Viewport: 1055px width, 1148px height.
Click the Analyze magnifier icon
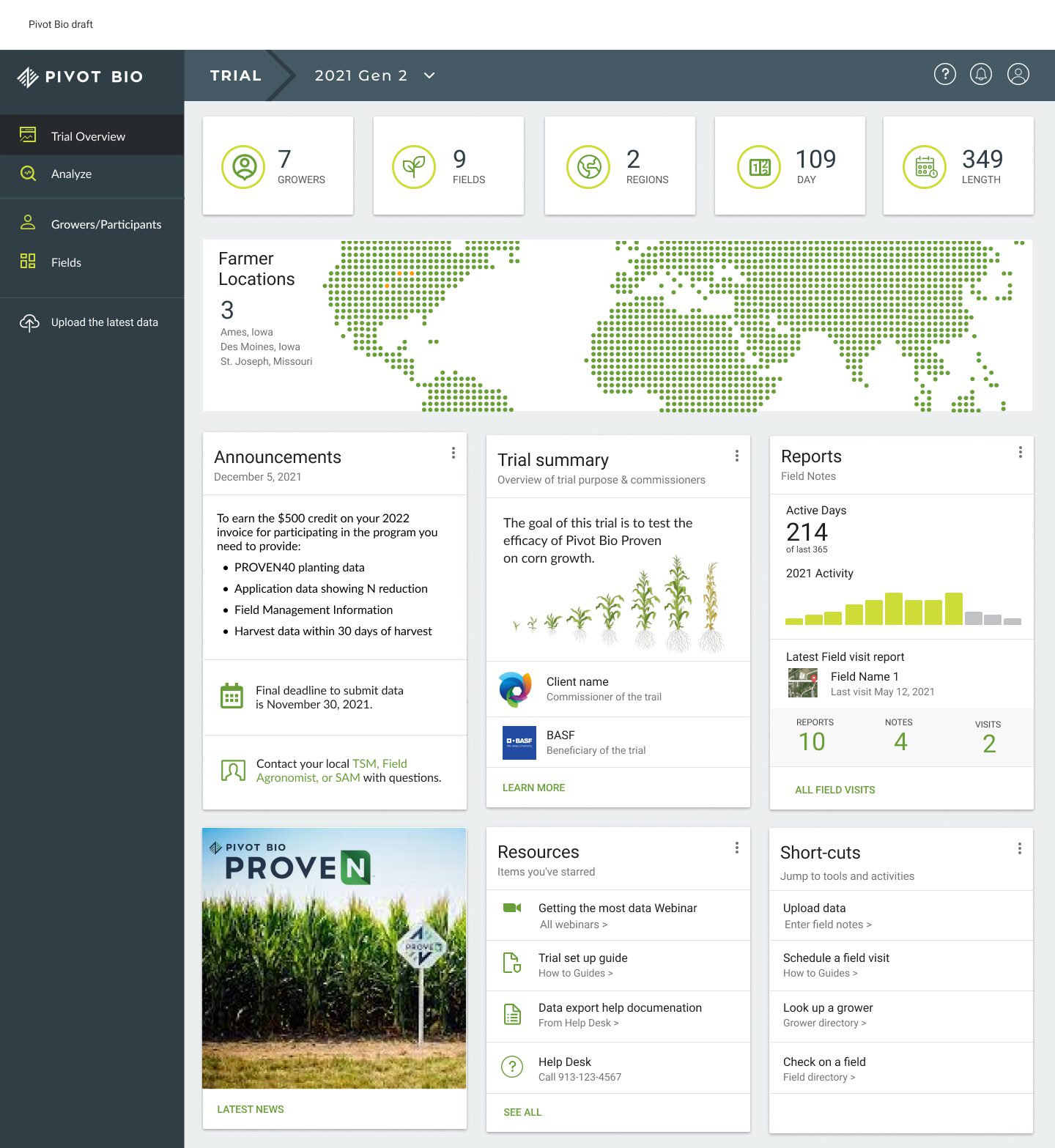tap(28, 173)
